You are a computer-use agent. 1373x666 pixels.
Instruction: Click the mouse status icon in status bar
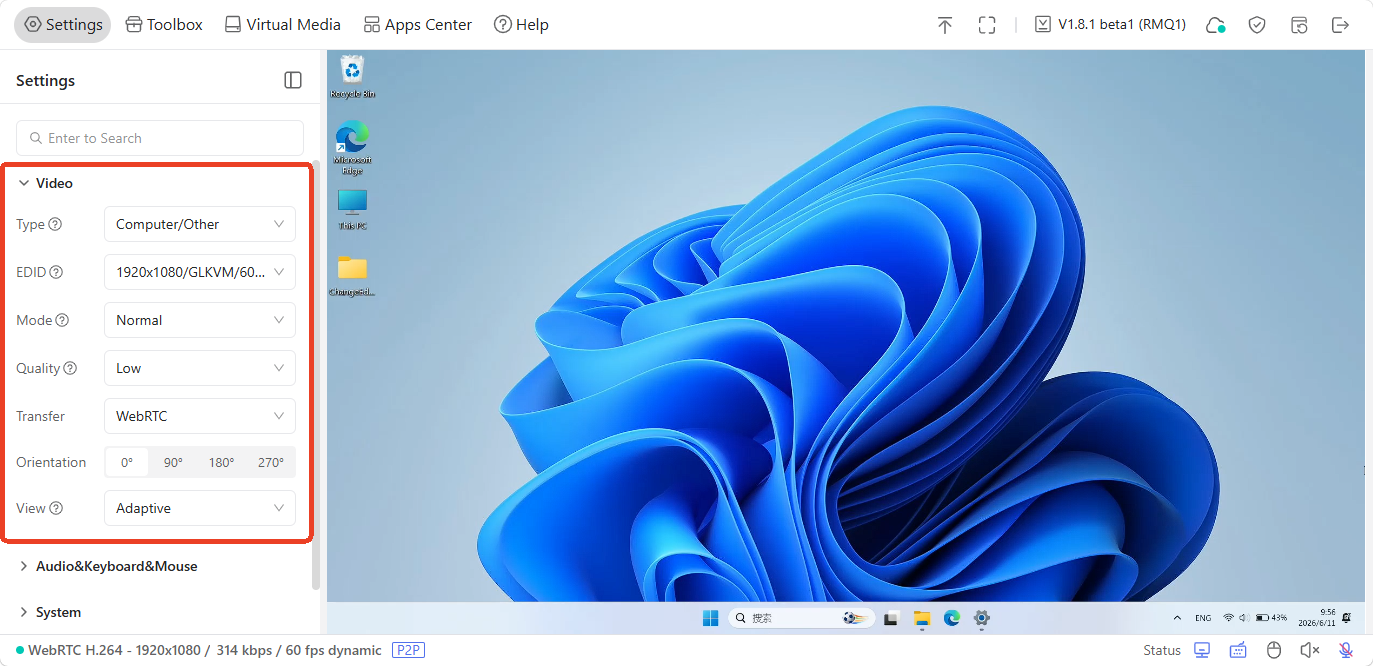pos(1274,650)
